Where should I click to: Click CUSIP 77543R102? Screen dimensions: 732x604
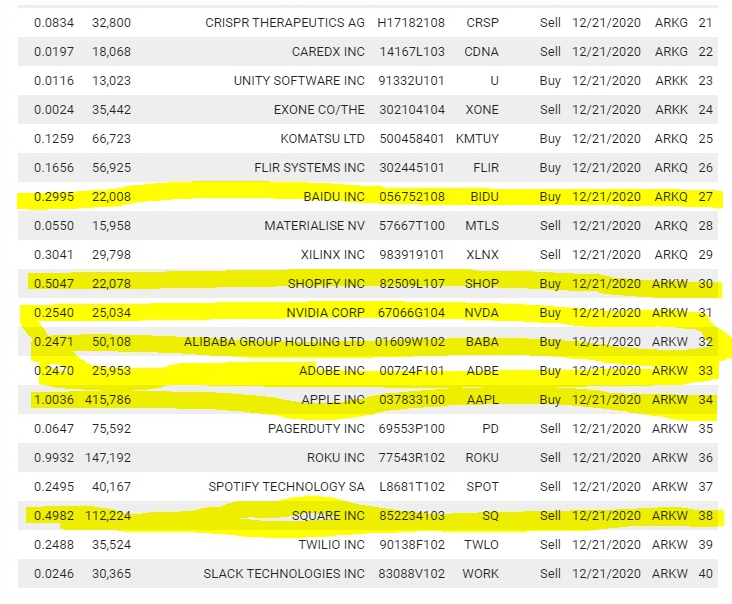(x=411, y=457)
